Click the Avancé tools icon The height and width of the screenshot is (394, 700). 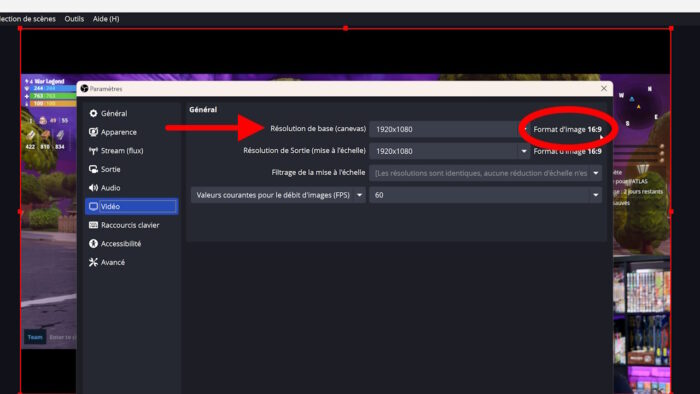pos(93,262)
